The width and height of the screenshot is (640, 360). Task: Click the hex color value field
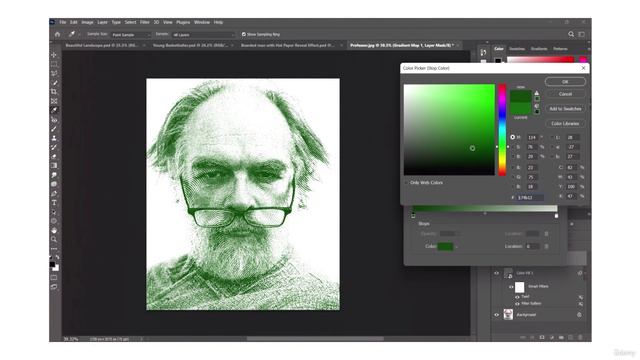tap(530, 198)
